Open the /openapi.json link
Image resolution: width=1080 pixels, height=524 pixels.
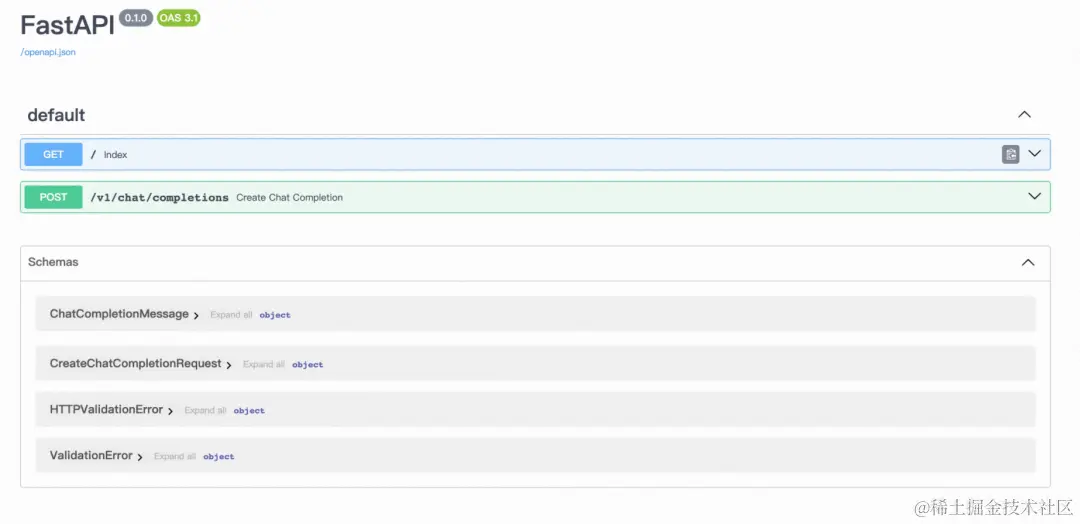click(x=48, y=52)
